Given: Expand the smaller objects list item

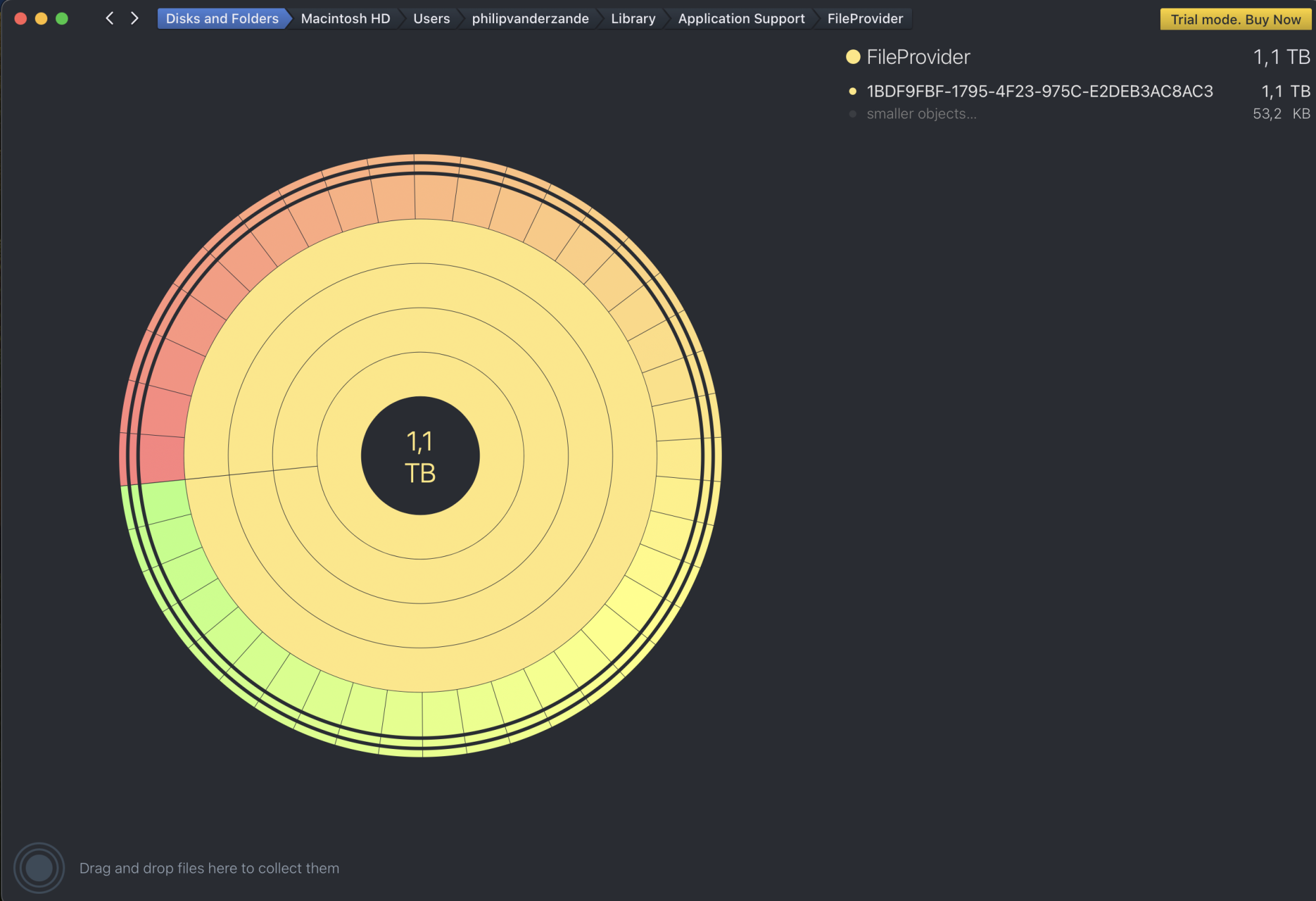Looking at the screenshot, I should pyautogui.click(x=921, y=114).
